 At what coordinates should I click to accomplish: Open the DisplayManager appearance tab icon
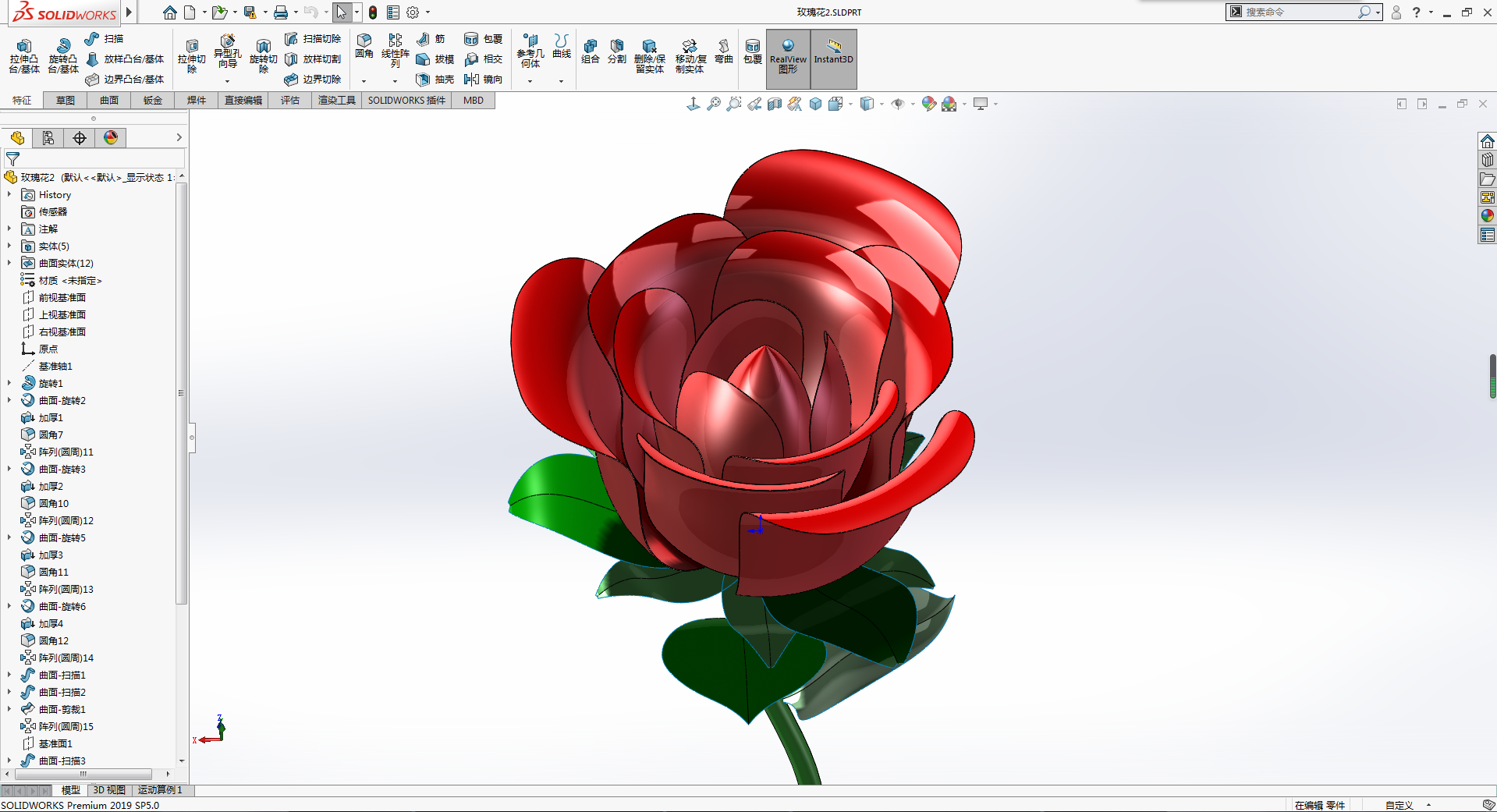coord(111,138)
